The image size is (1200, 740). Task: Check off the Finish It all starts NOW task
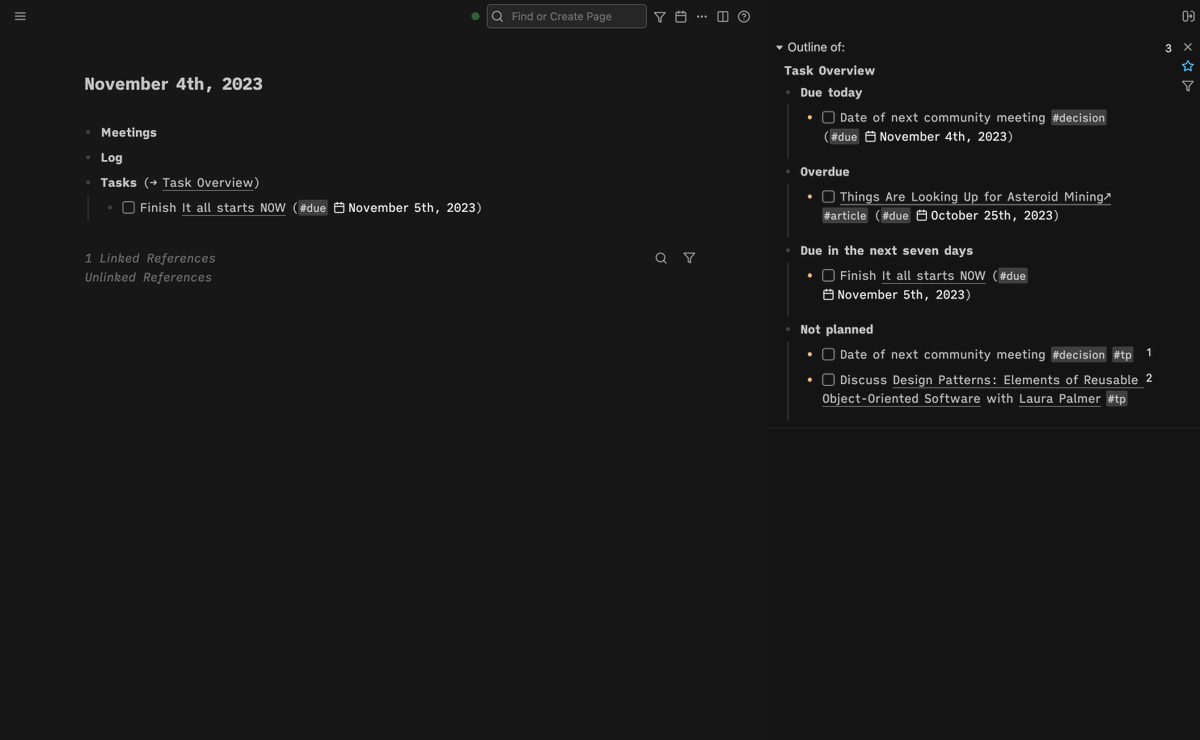click(x=128, y=207)
